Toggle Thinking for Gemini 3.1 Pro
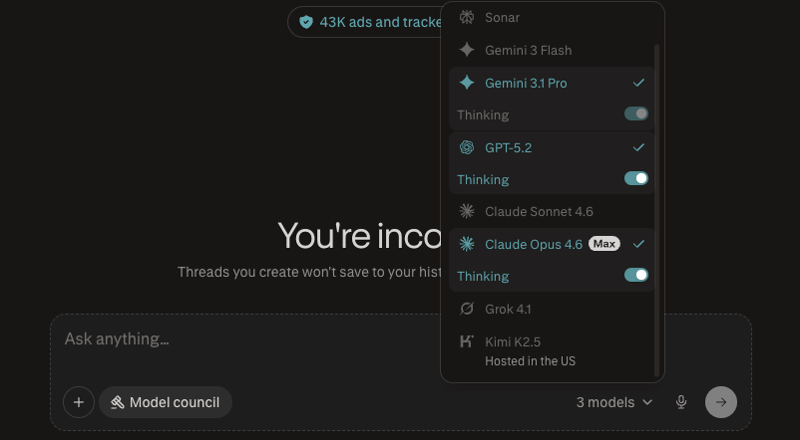 636,114
